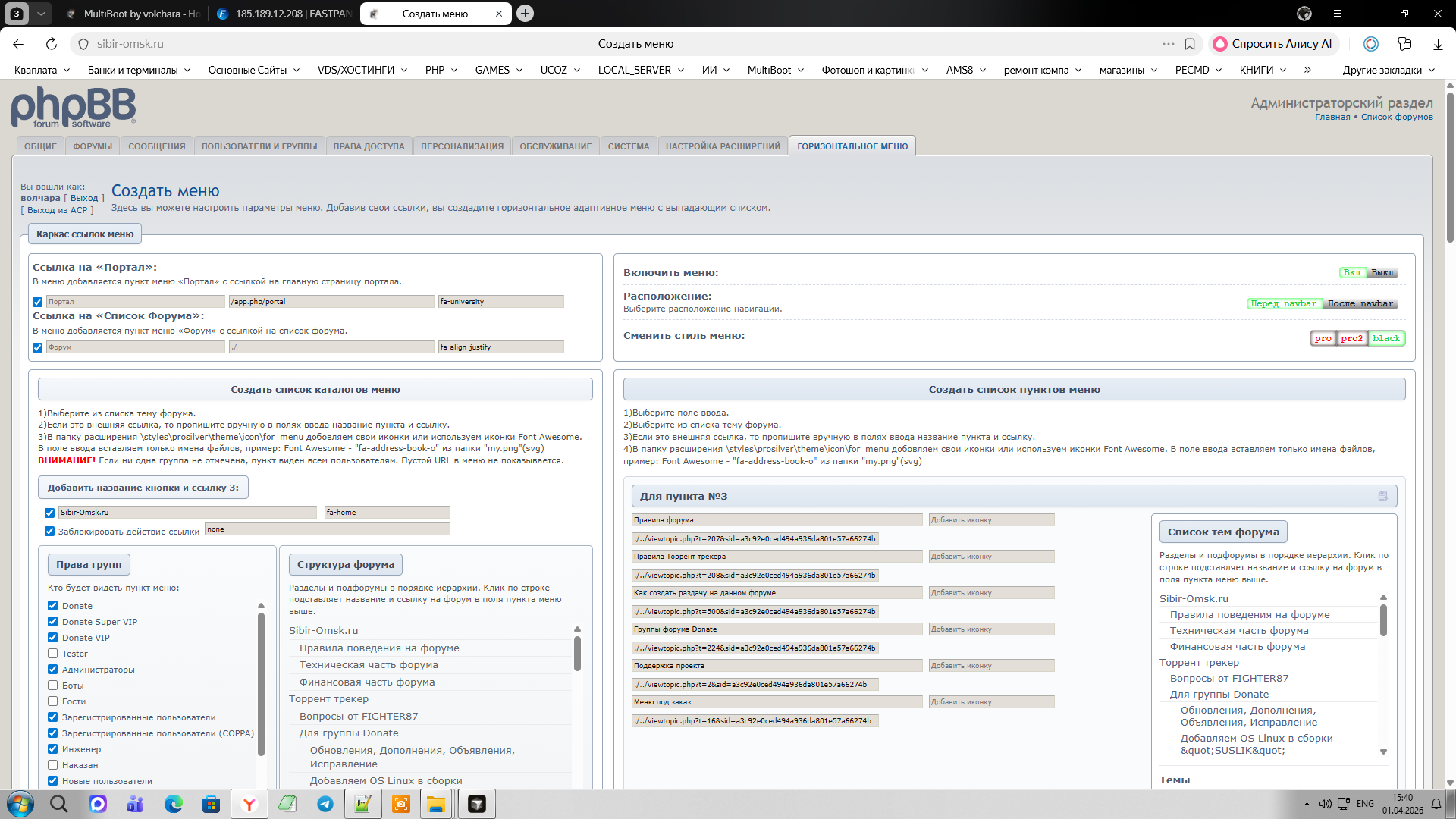Screen dimensions: 1456x819
Task: Open the КНИГИ bookmarks folder
Action: (1263, 70)
